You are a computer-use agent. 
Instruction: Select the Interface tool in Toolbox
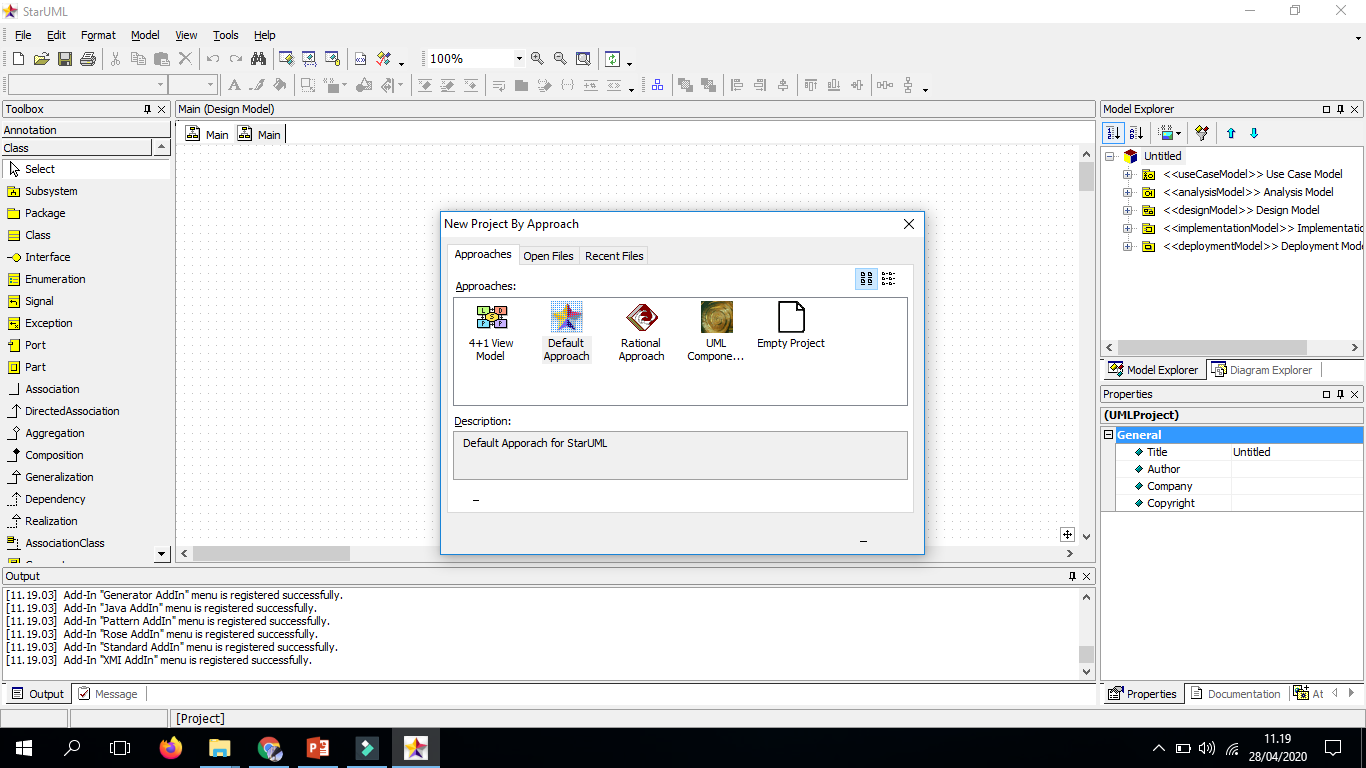coord(87,257)
